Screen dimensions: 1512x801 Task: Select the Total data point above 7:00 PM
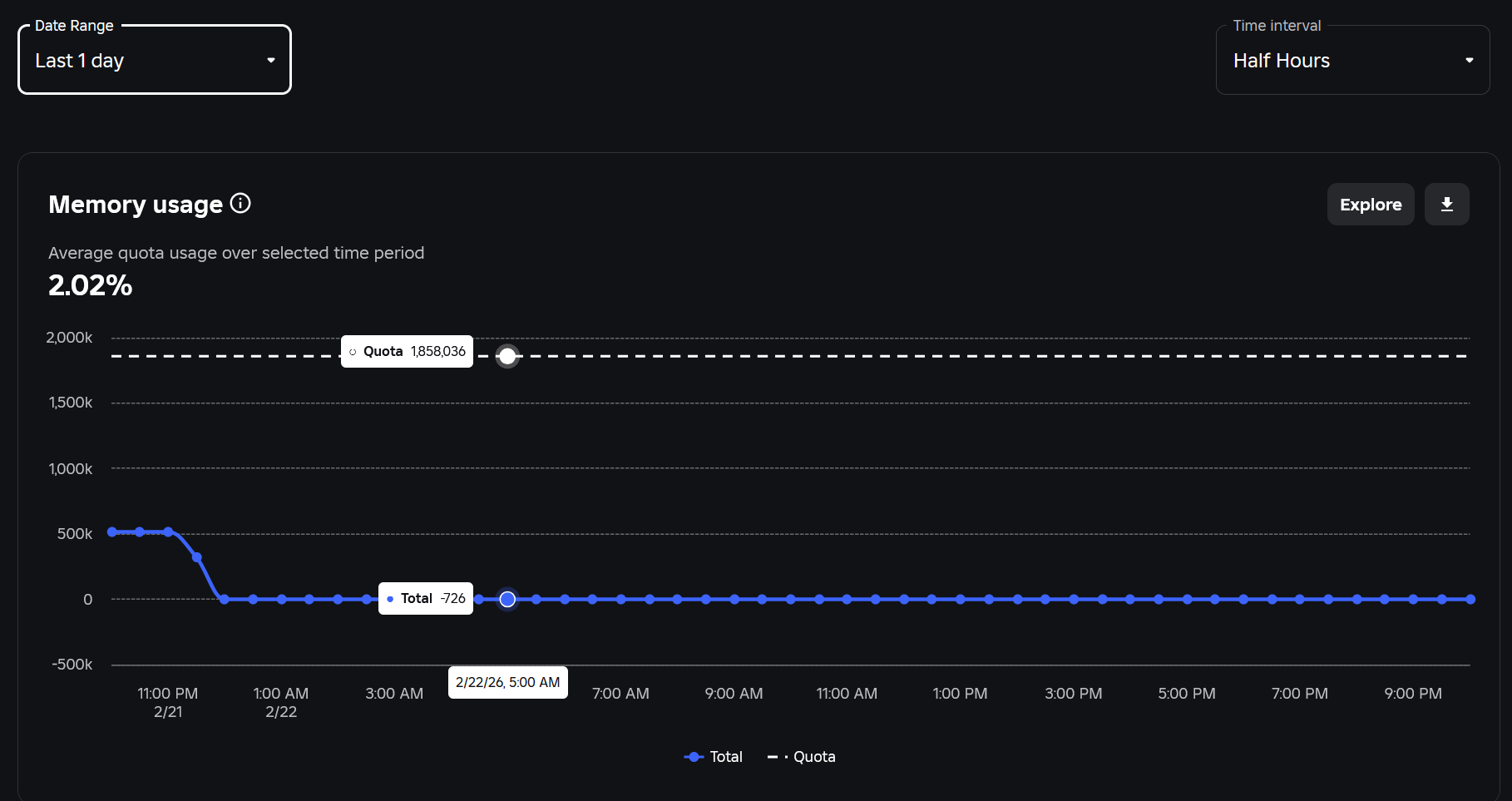(1300, 599)
